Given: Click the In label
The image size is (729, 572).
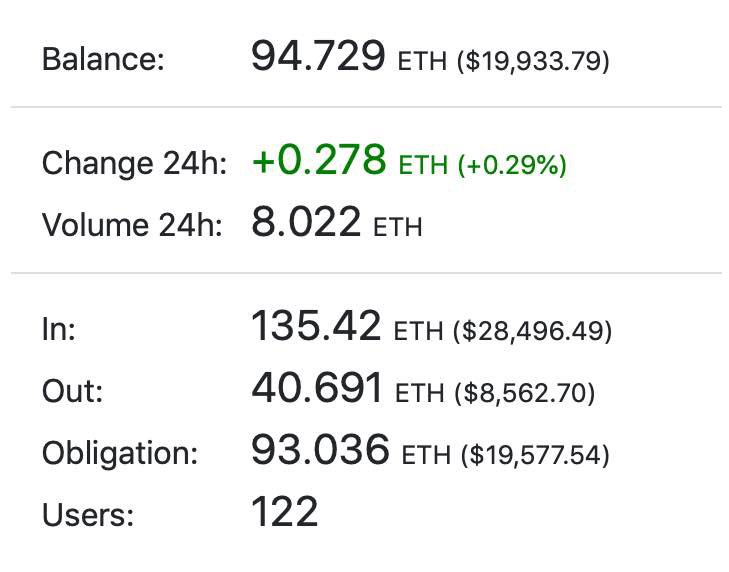Looking at the screenshot, I should (x=59, y=330).
